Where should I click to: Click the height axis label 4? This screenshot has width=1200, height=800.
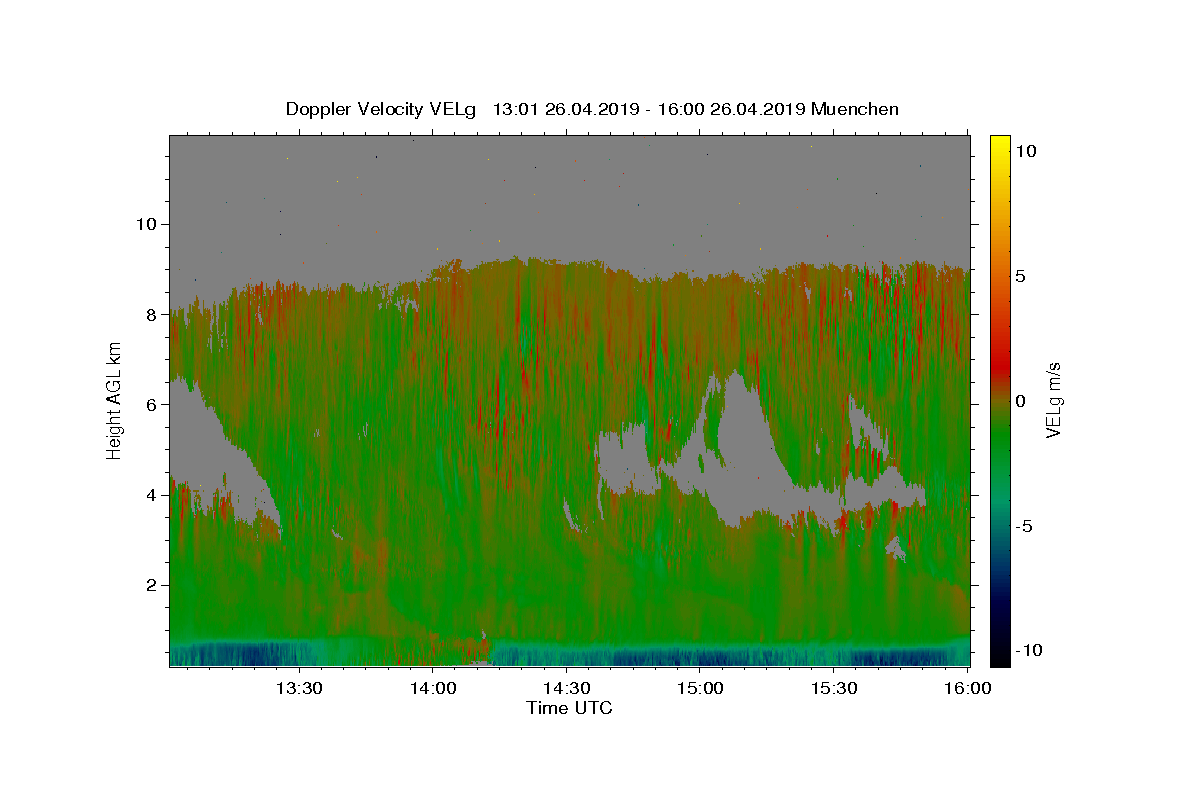pos(151,495)
